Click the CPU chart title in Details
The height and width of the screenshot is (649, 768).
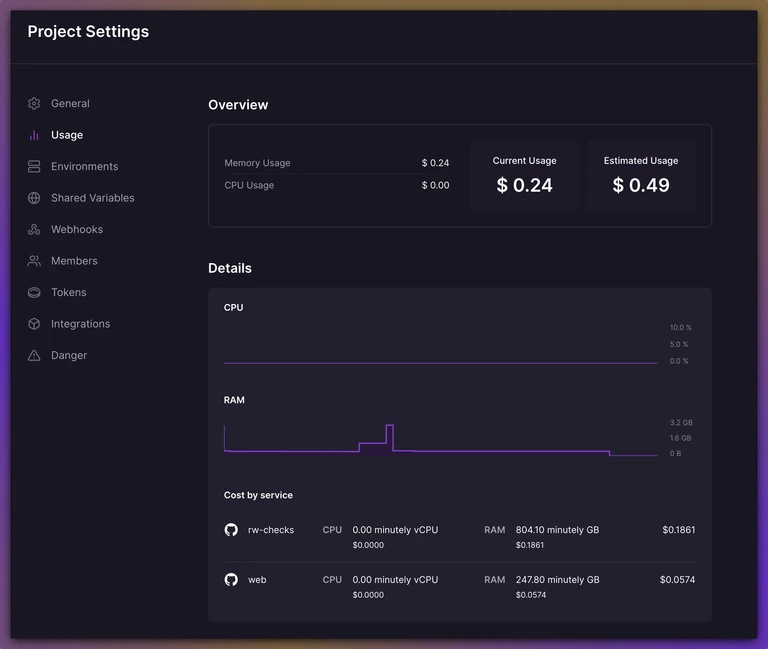233,307
